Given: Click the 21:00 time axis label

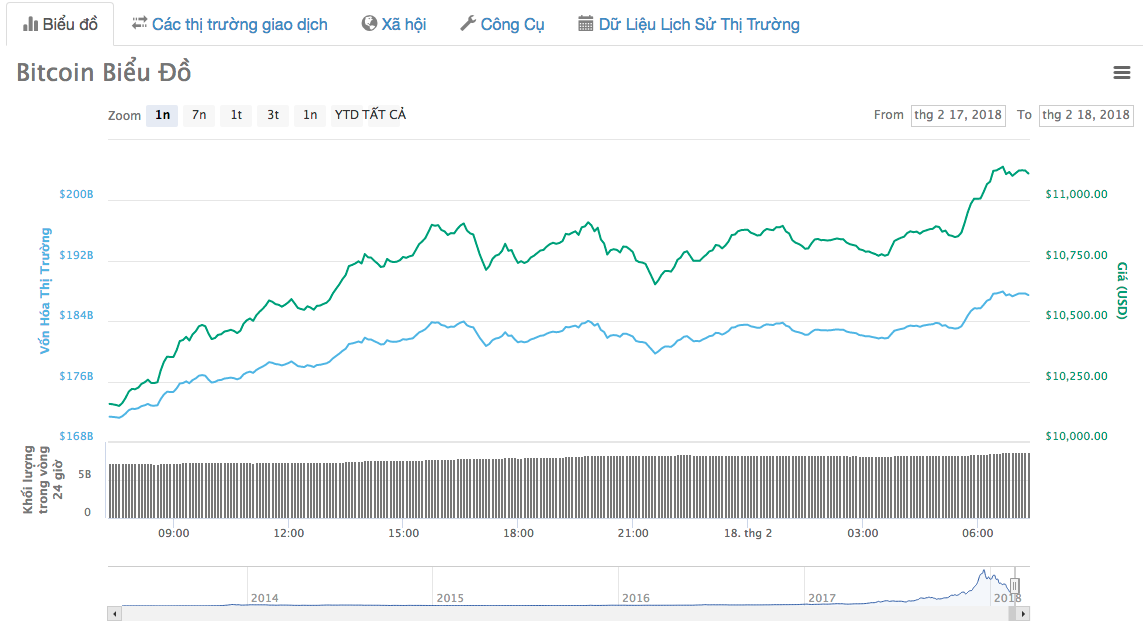Looking at the screenshot, I should tap(633, 533).
